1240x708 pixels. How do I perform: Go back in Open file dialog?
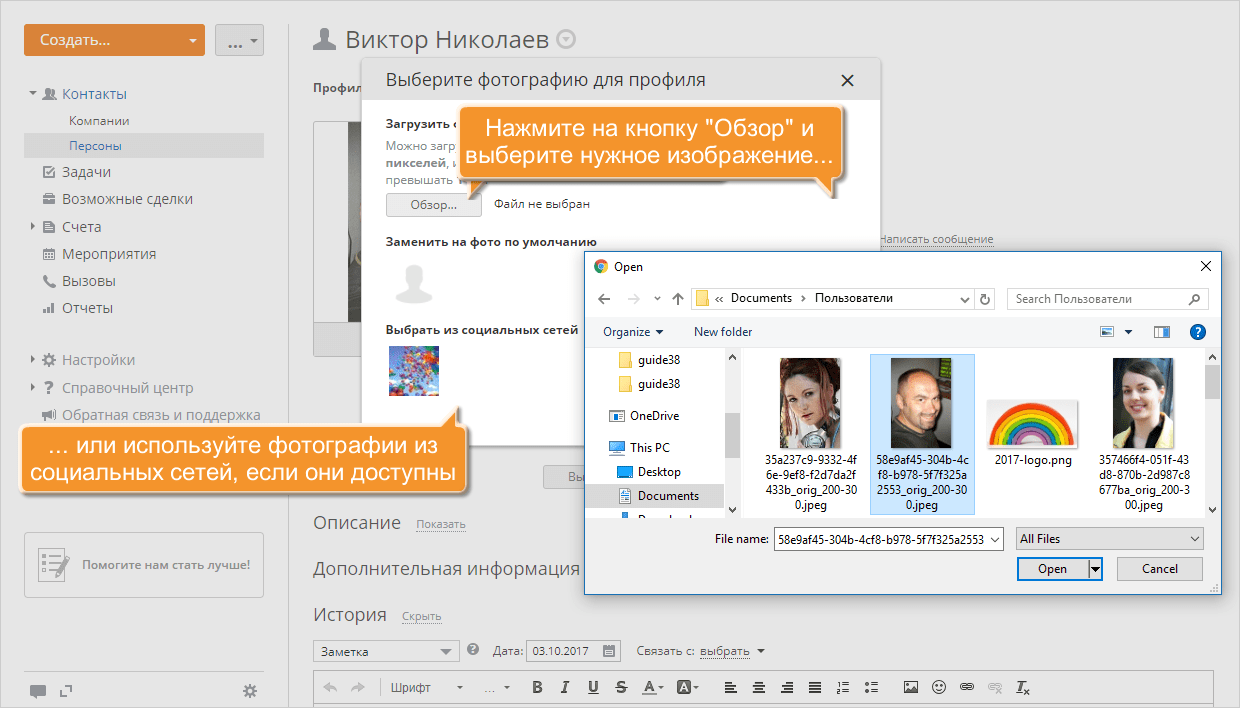tap(603, 299)
